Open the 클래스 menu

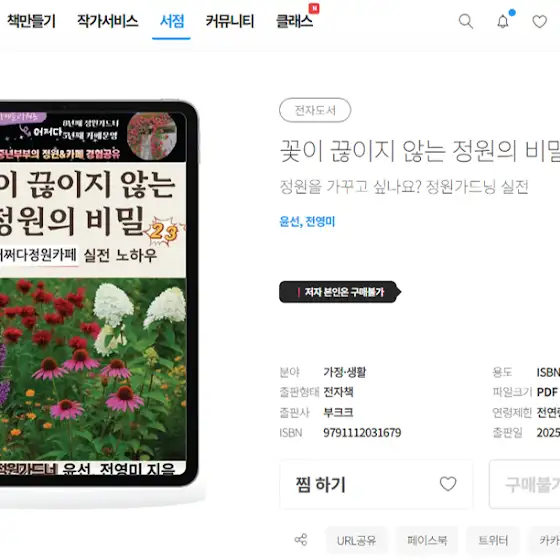(x=294, y=21)
